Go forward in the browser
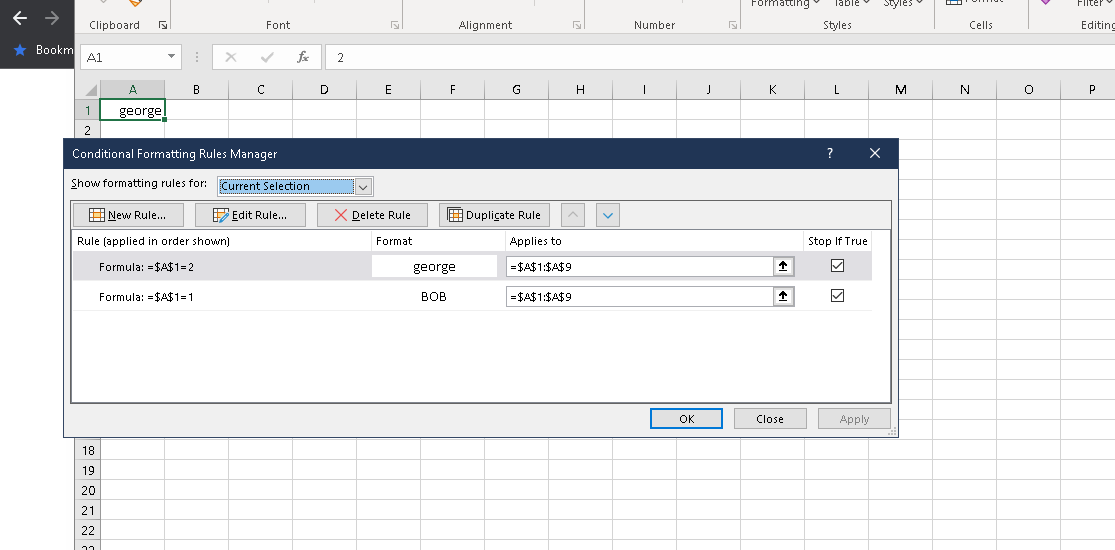1115x550 pixels. tap(52, 18)
